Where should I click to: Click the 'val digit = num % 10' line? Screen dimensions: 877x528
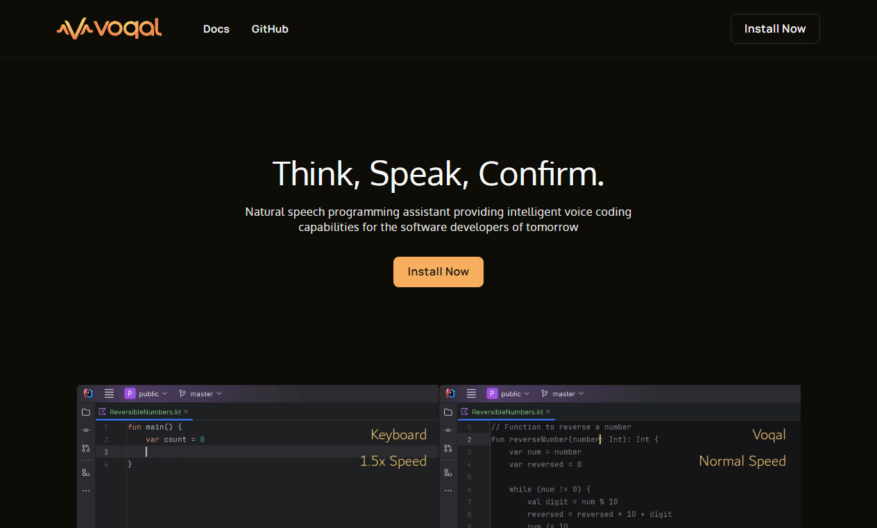coord(572,502)
